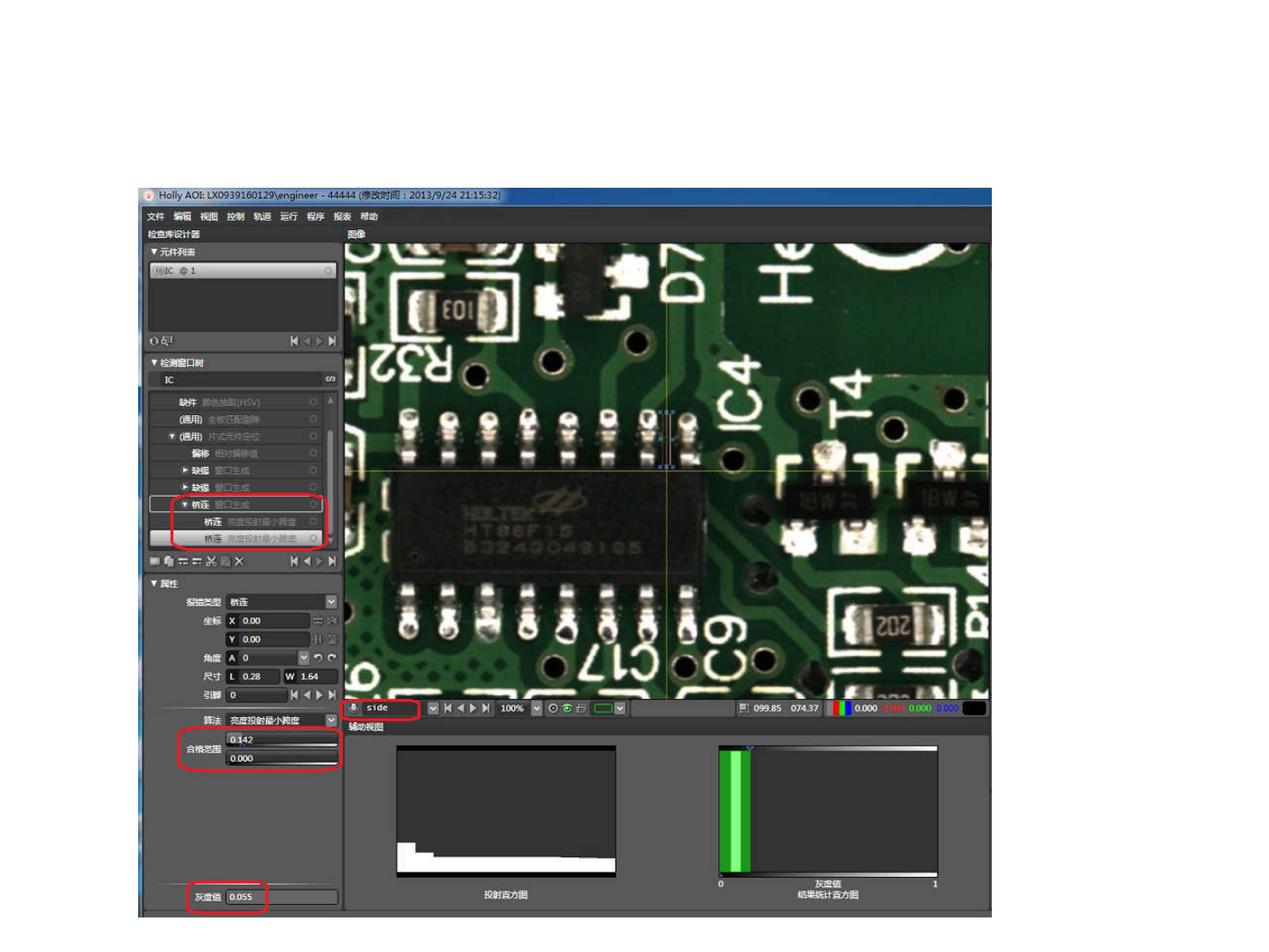Image resolution: width=1269 pixels, height=952 pixels.
Task: Toggle the green eye visibility icon
Action: [567, 708]
